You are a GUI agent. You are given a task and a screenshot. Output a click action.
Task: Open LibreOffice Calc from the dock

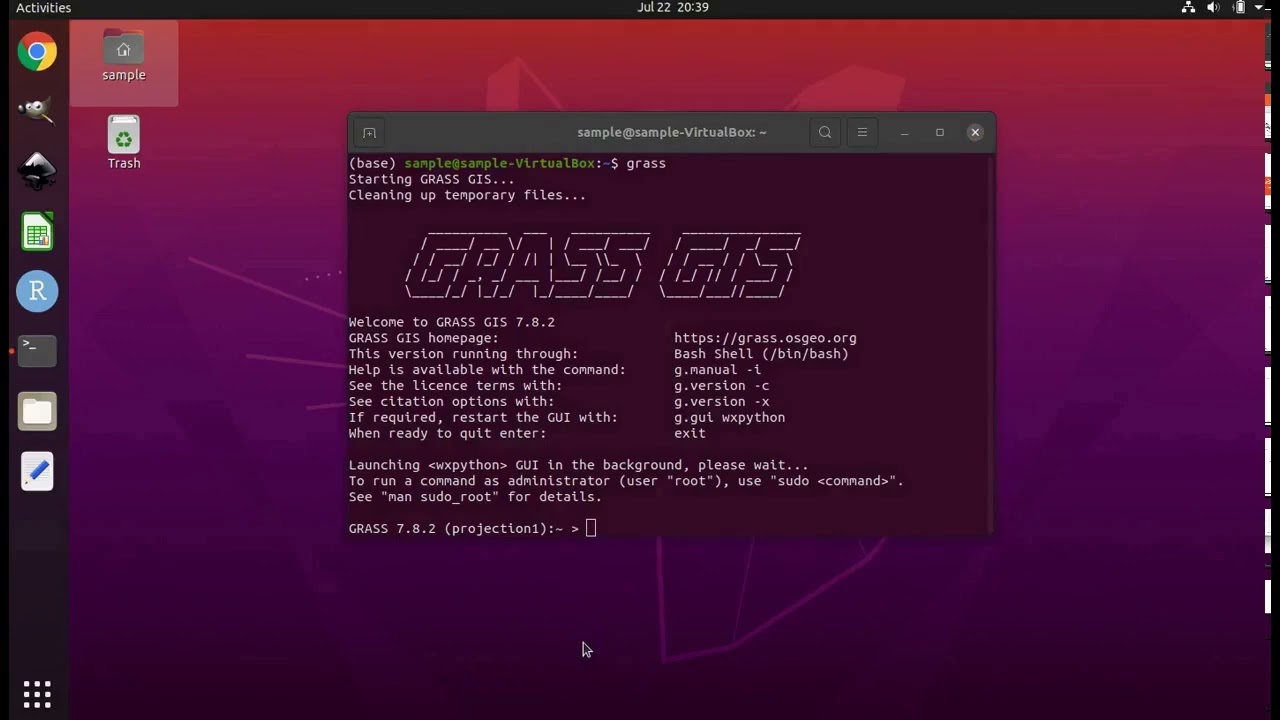point(37,231)
